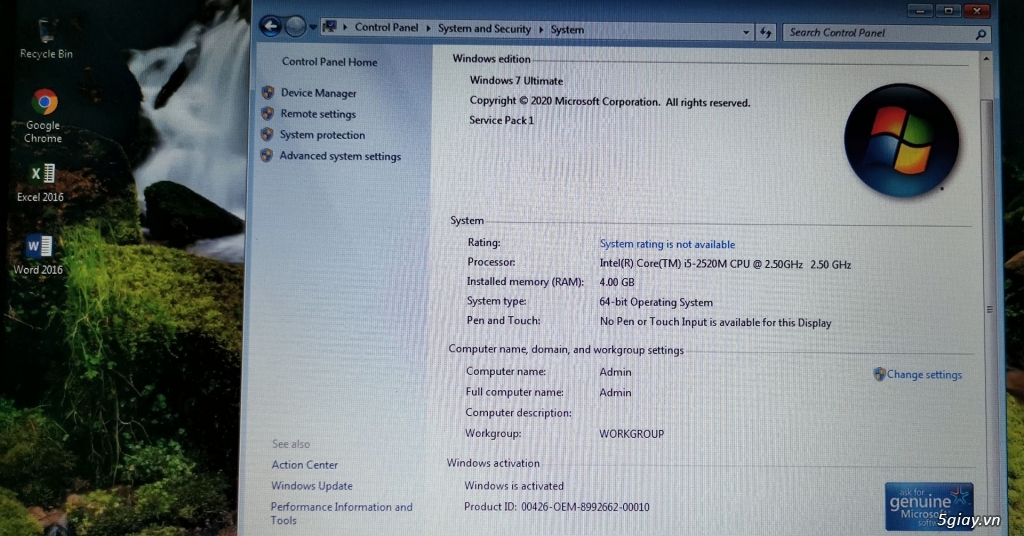The width and height of the screenshot is (1024, 536).
Task: Open recent pages dropdown beside the navigation arrows
Action: pyautogui.click(x=313, y=27)
